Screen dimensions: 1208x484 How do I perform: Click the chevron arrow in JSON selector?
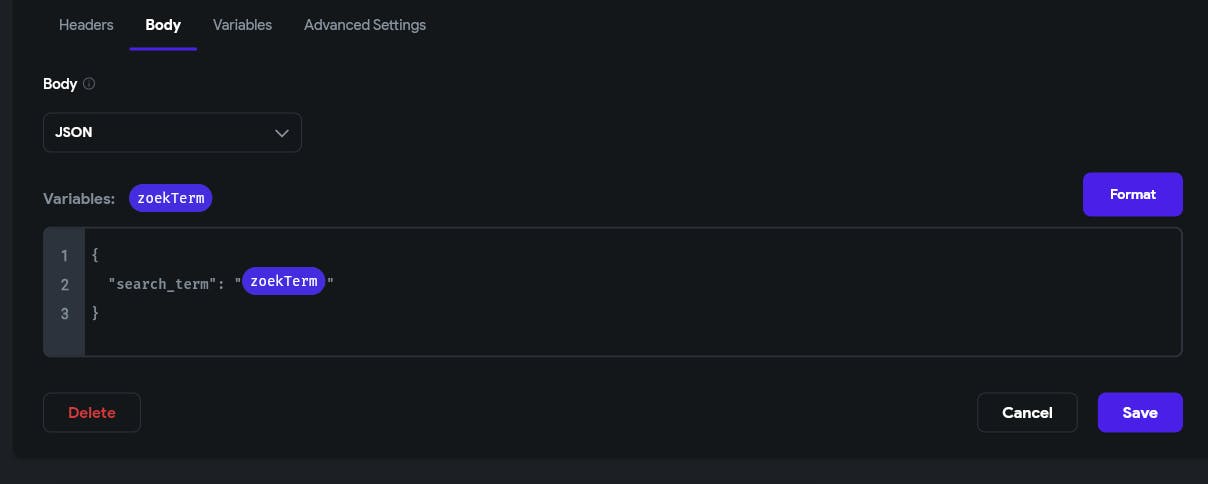282,132
